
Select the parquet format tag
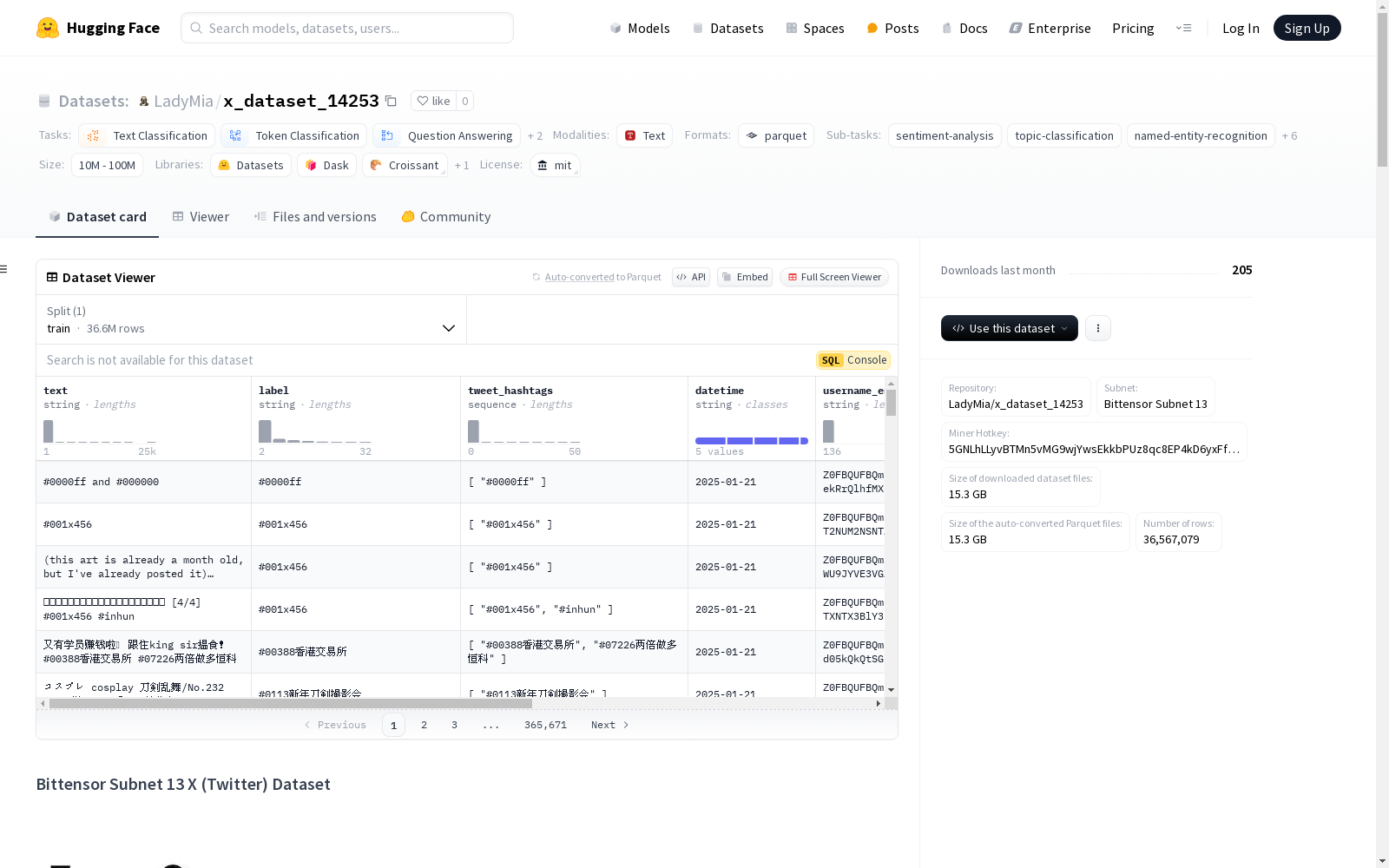pos(776,135)
